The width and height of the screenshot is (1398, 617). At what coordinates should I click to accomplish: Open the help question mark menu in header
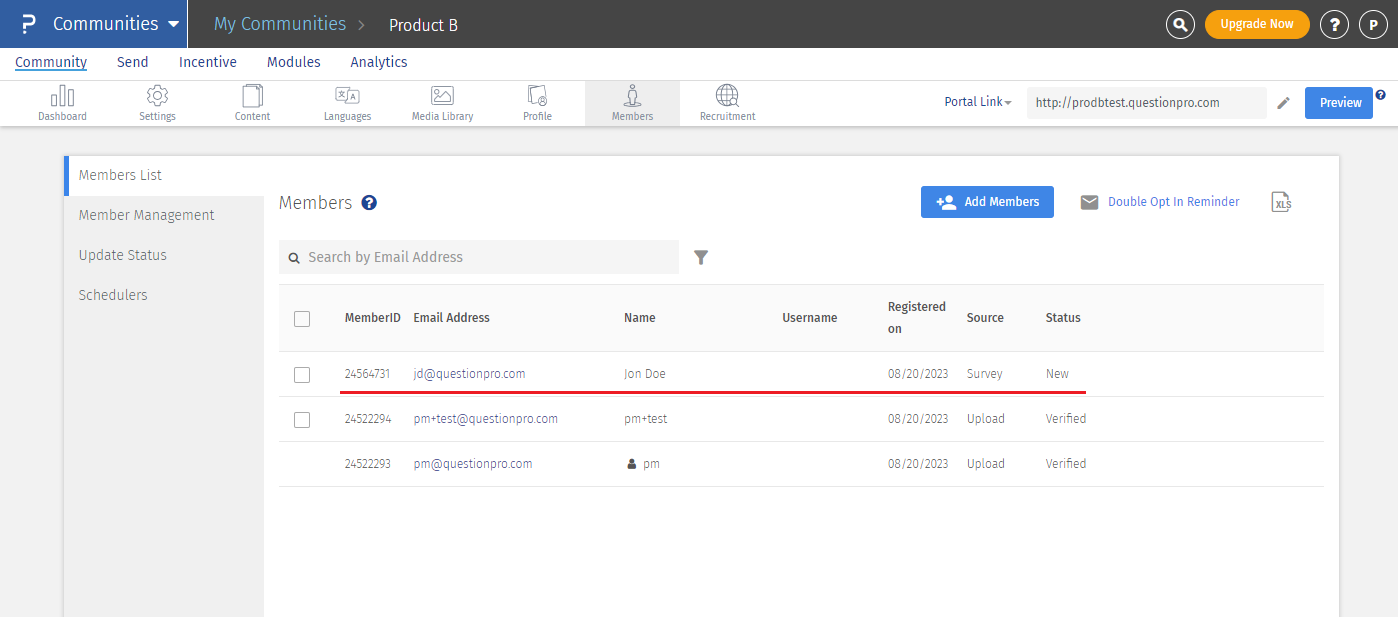click(1334, 25)
